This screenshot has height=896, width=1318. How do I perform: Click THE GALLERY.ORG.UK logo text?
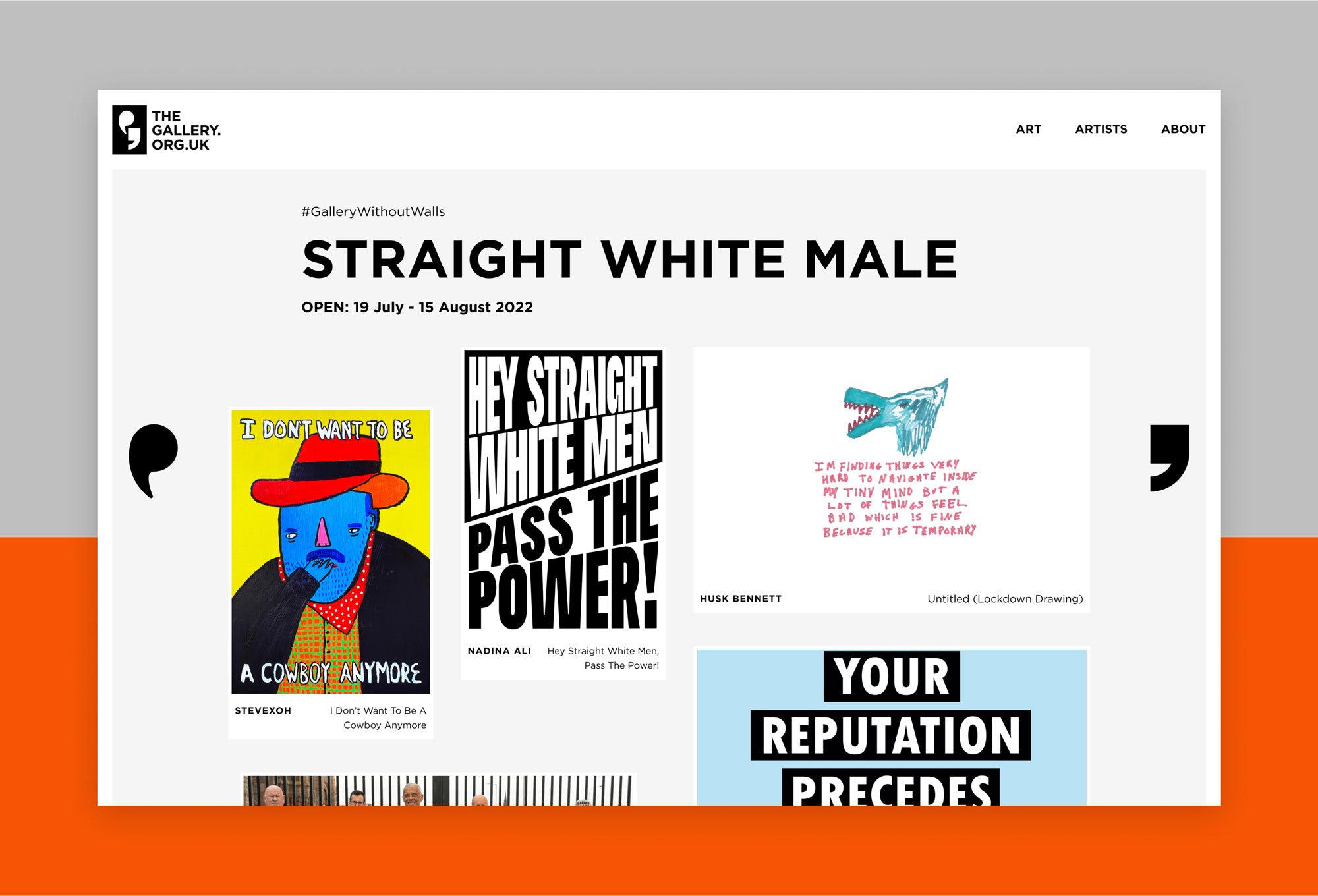click(x=185, y=130)
